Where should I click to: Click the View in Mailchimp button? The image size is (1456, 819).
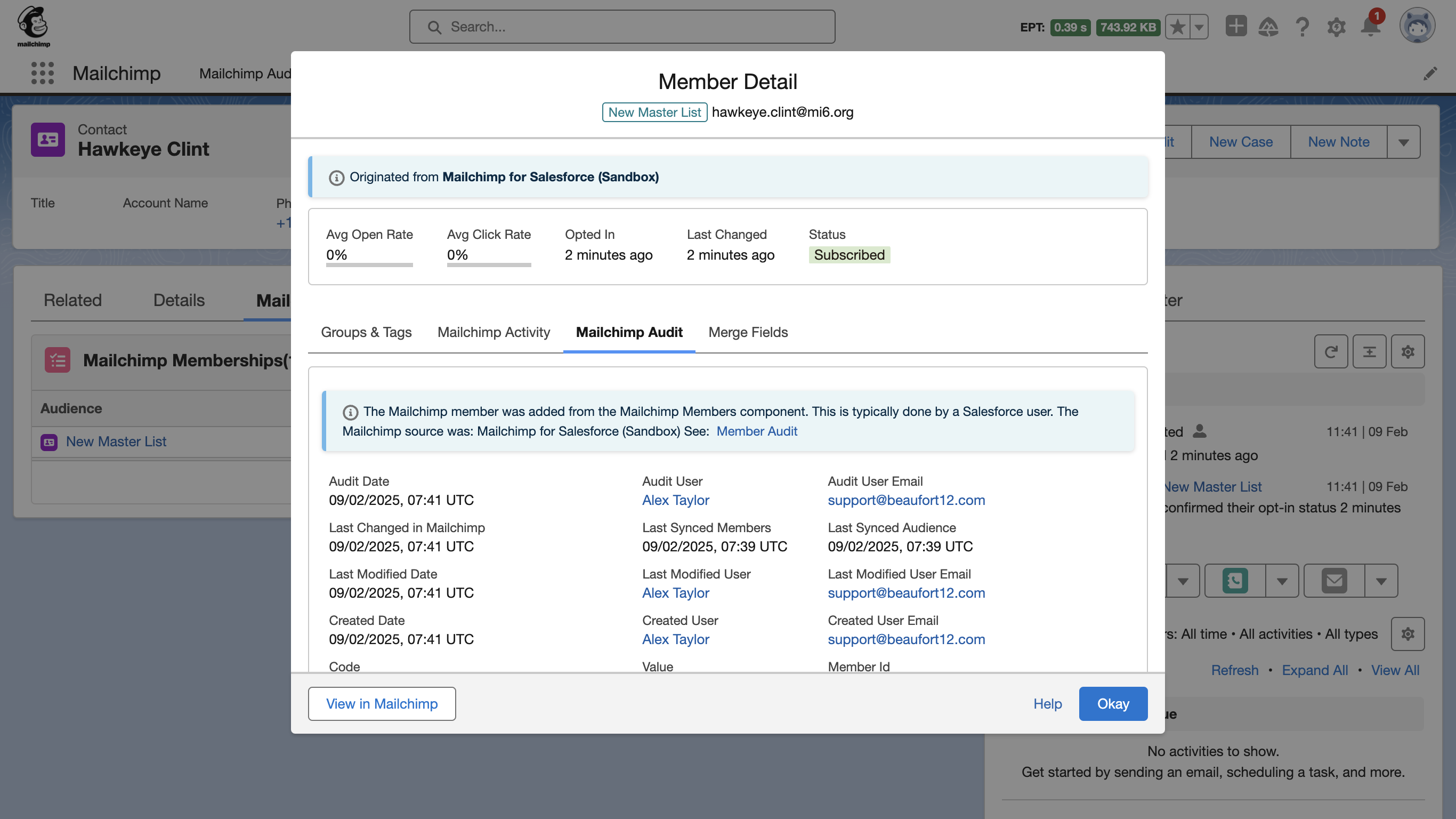382,704
